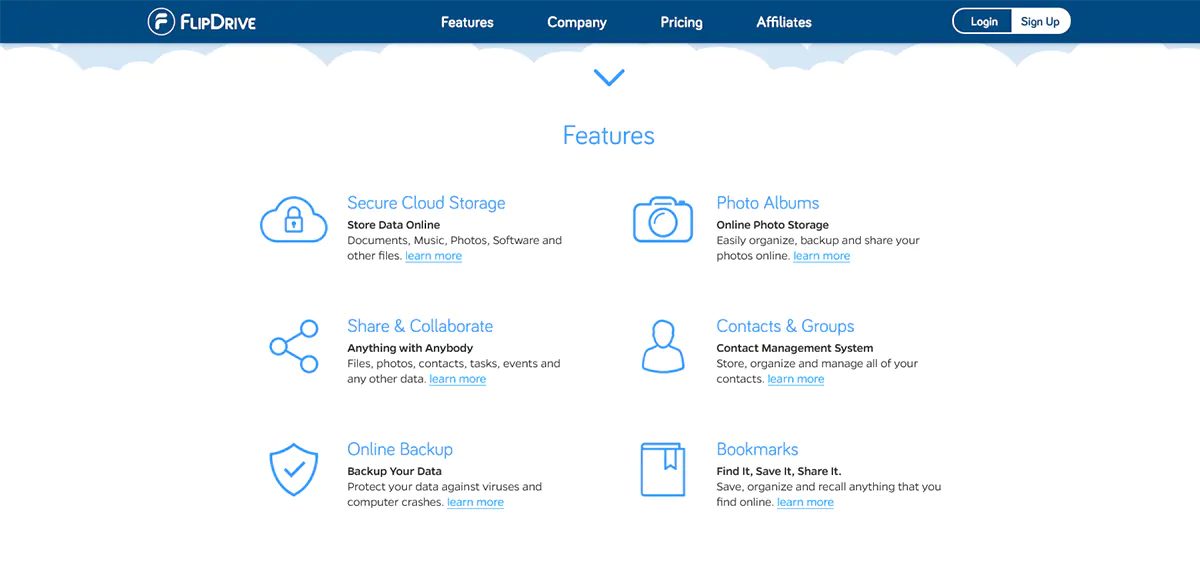Open the Affiliates nav link

pos(784,22)
